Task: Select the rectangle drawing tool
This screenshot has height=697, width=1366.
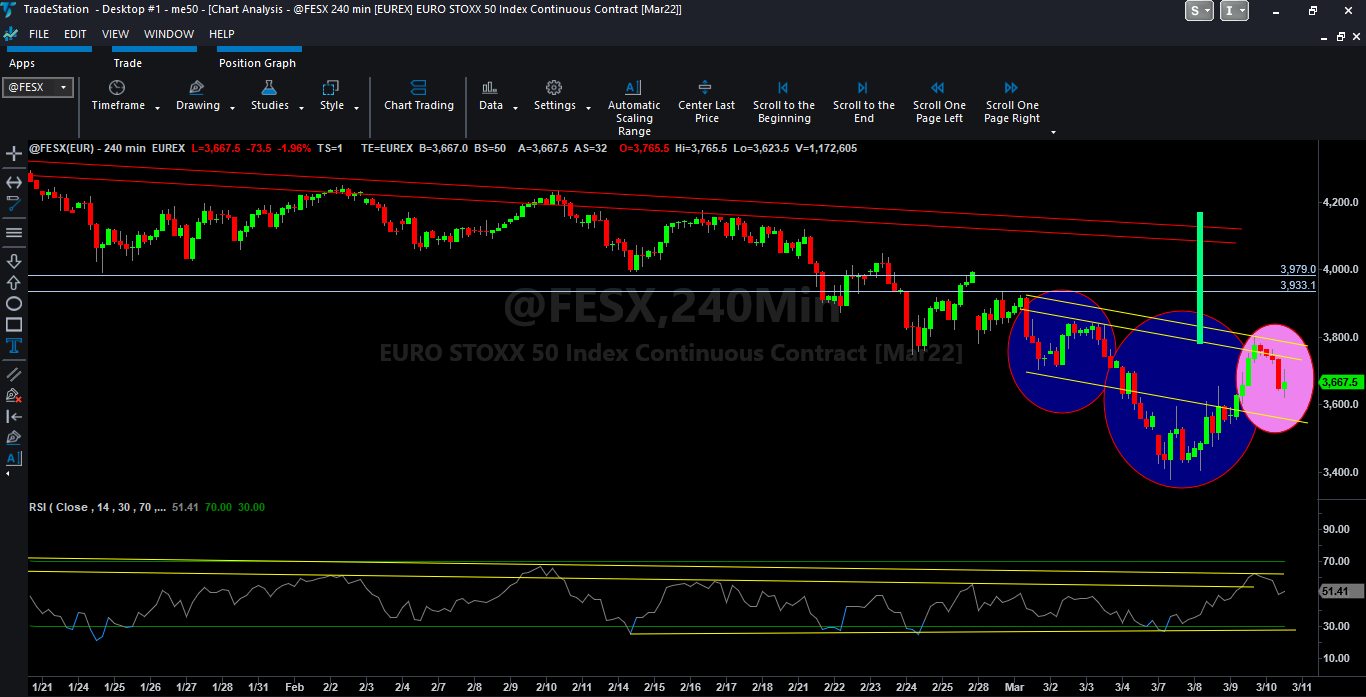Action: 14,325
